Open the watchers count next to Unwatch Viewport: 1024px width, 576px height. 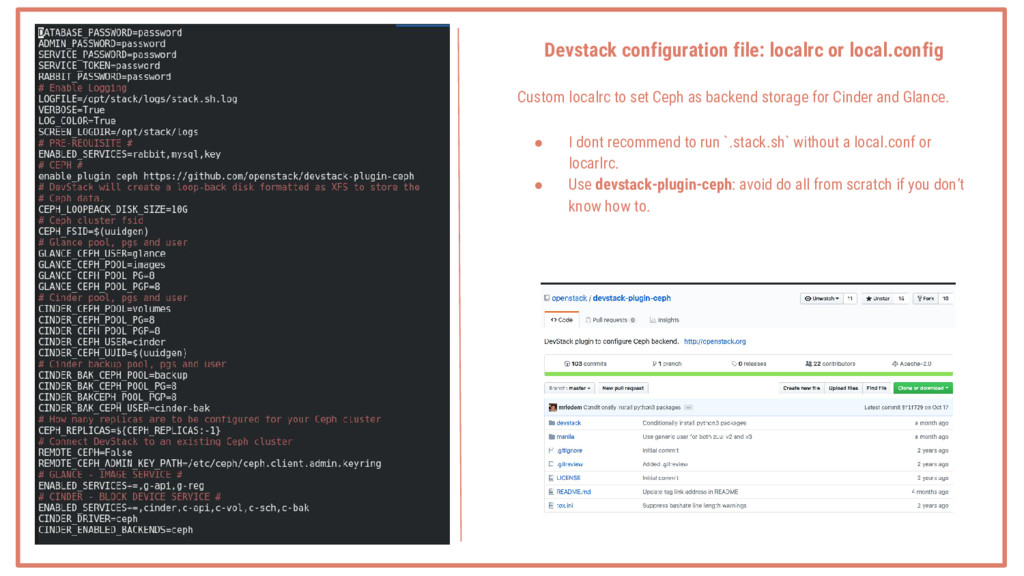coord(850,298)
